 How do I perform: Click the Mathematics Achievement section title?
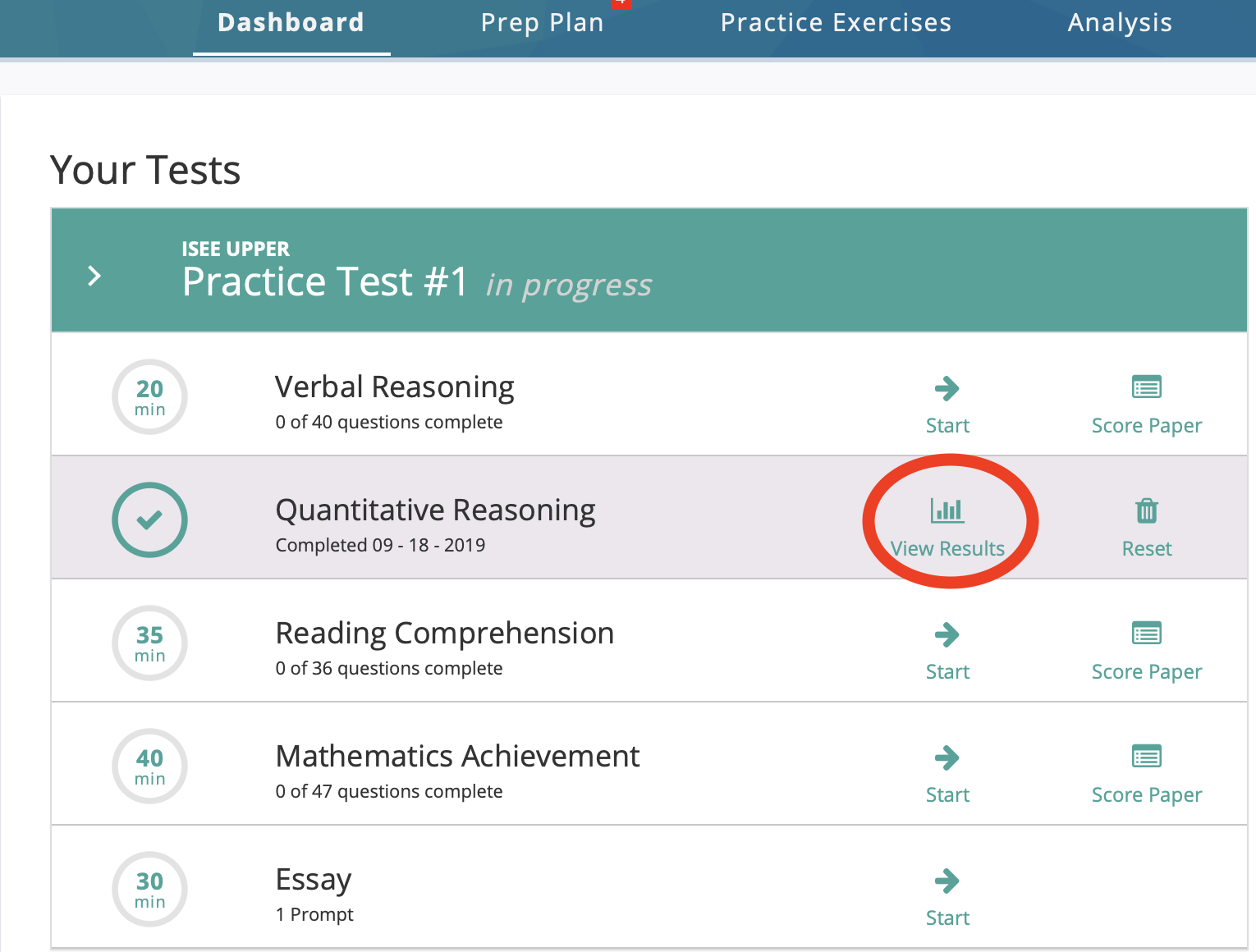457,756
